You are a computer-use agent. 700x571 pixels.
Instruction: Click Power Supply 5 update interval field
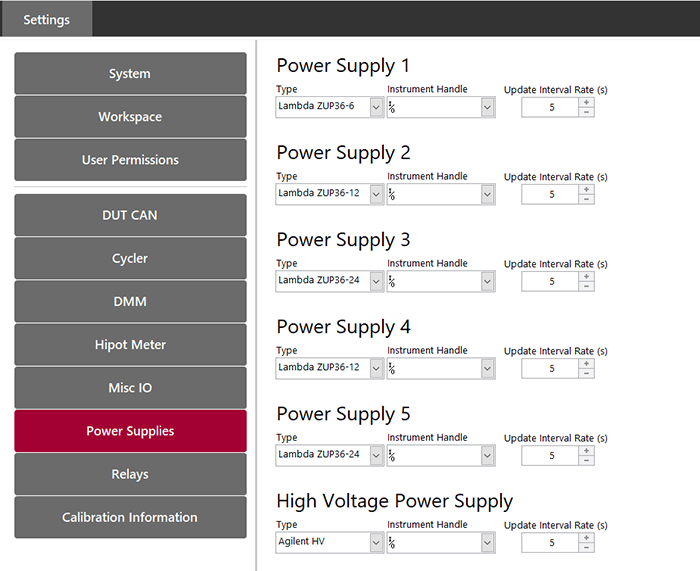tap(550, 455)
